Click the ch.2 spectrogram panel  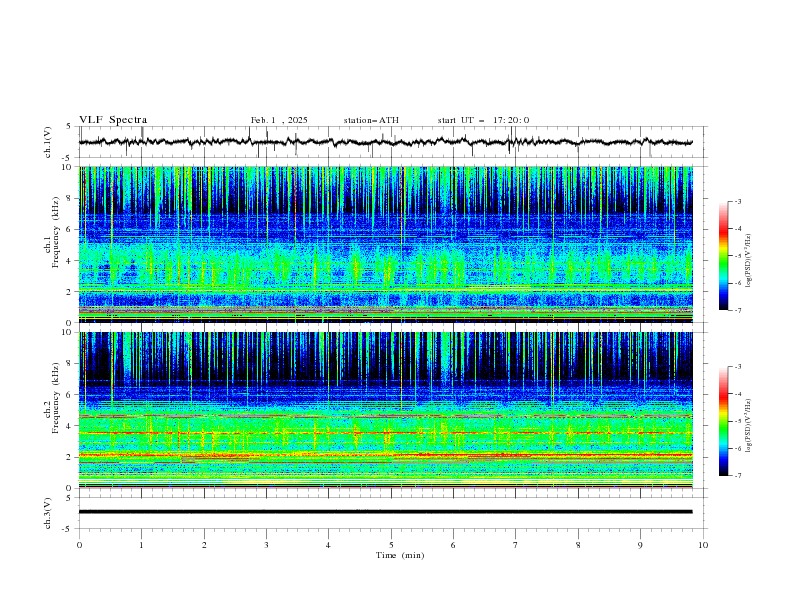[x=386, y=410]
